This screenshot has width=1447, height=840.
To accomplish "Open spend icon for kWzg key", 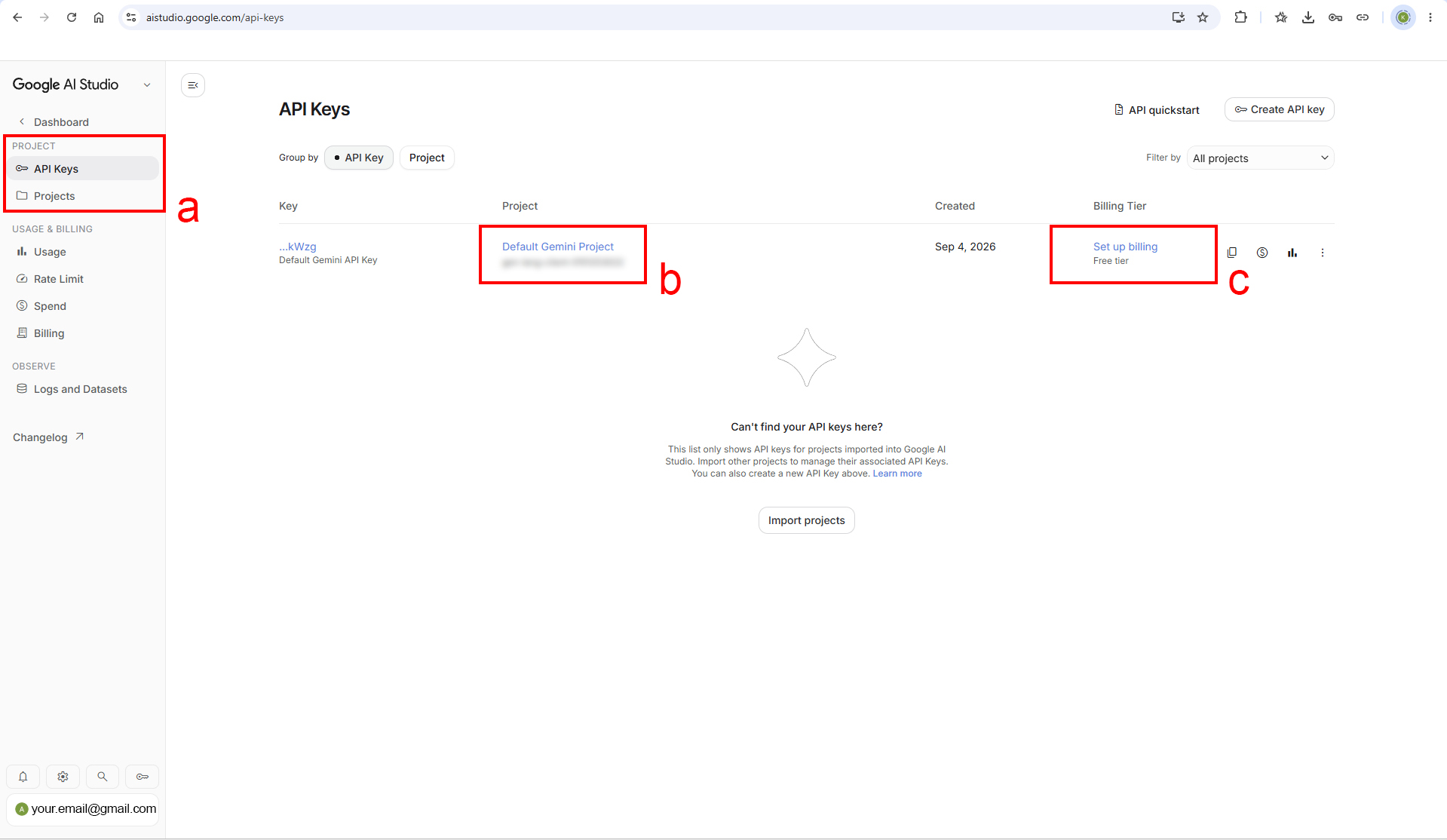I will [x=1262, y=253].
